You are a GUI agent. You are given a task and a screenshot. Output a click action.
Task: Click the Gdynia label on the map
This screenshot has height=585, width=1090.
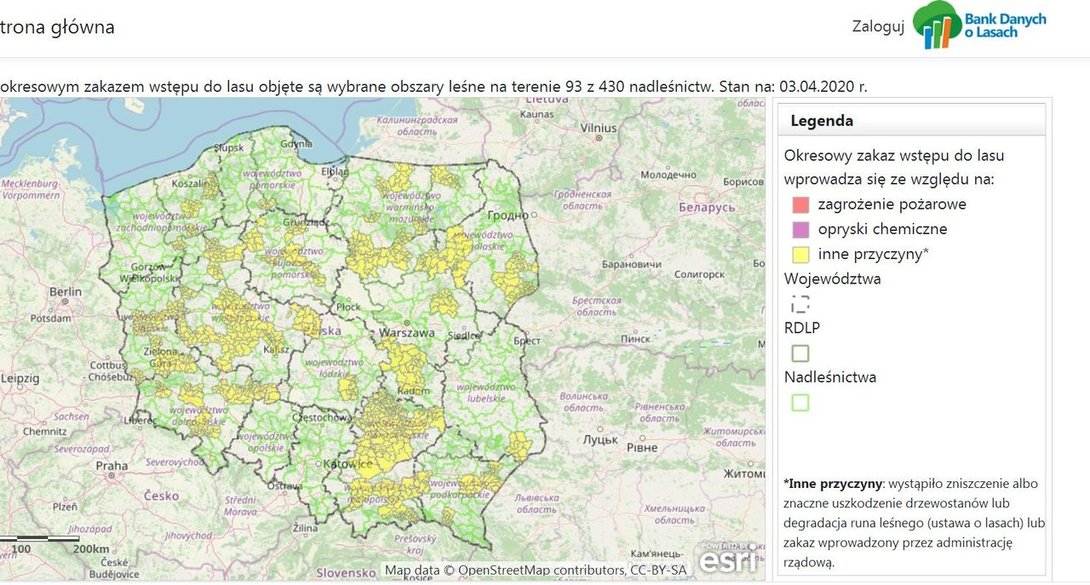296,144
